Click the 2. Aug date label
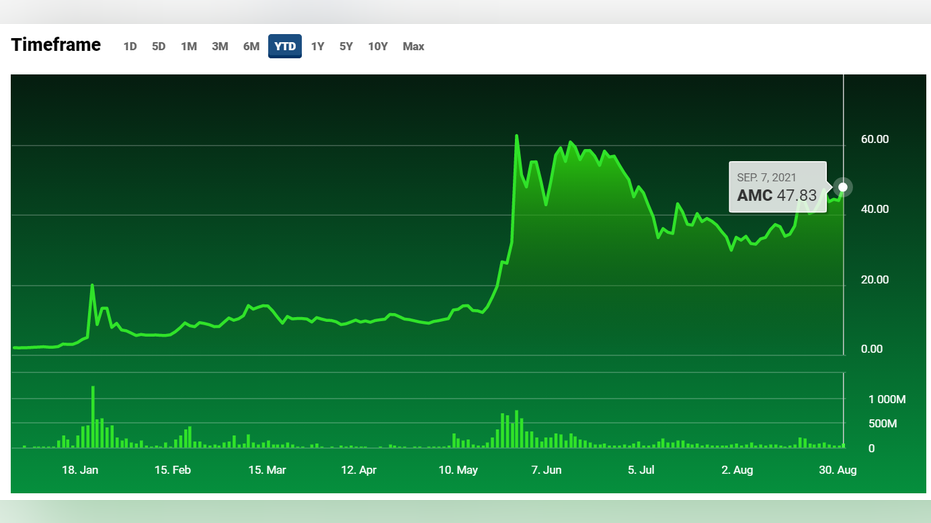The width and height of the screenshot is (931, 523). [737, 470]
